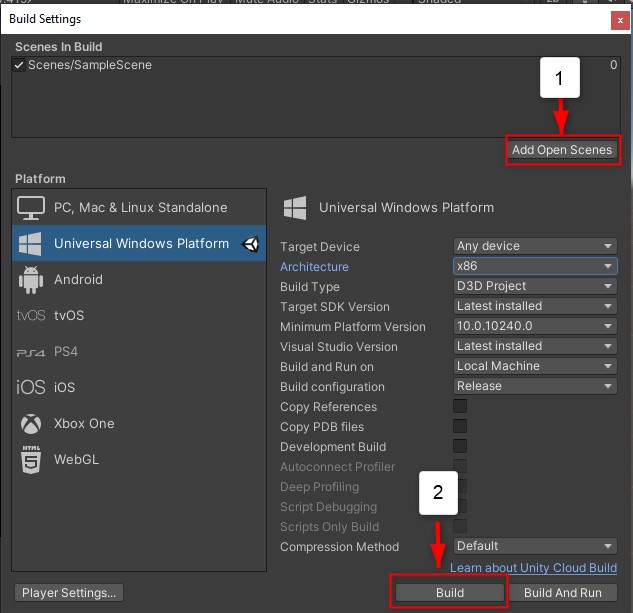Click the Architecture label
633x613 pixels.
314,267
